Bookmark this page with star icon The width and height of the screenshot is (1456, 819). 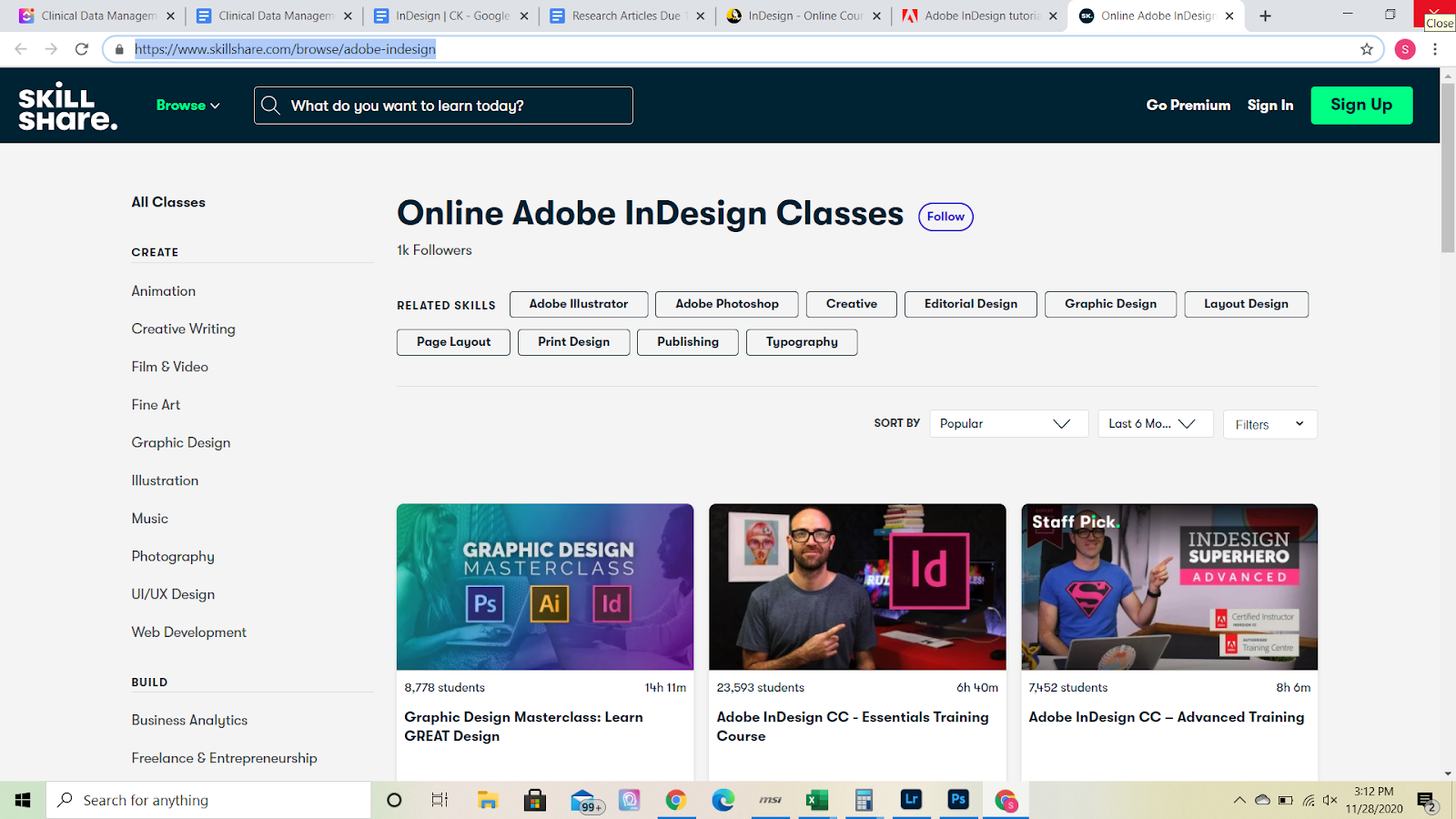click(1366, 49)
